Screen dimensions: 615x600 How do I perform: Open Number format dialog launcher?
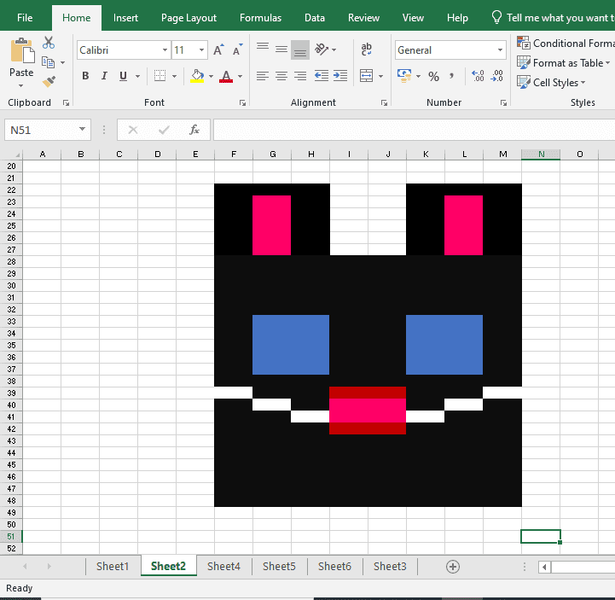click(x=503, y=103)
